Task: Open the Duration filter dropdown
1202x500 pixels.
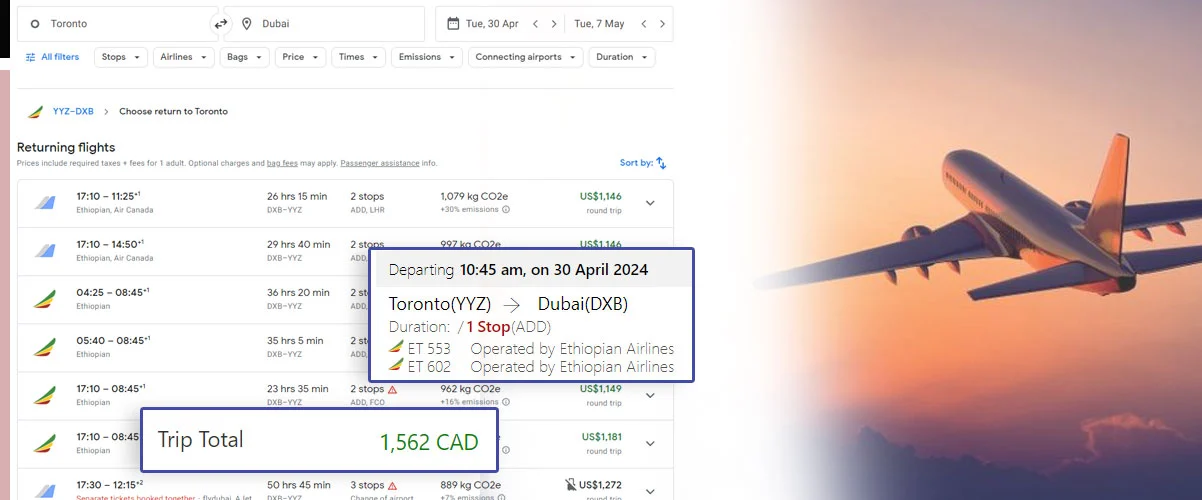Action: 622,57
